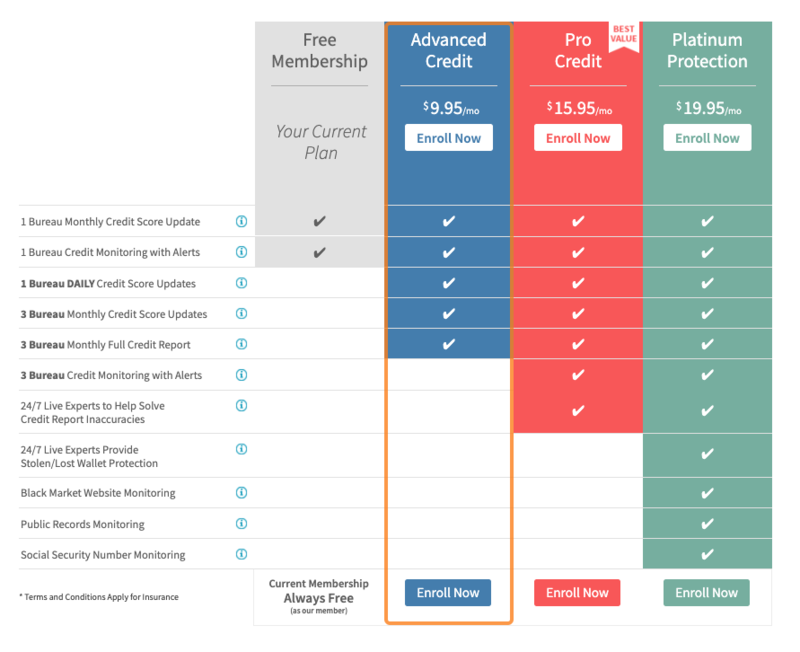
Task: Open info icon for Stolen/Lost Wallet Protection
Action: (241, 450)
